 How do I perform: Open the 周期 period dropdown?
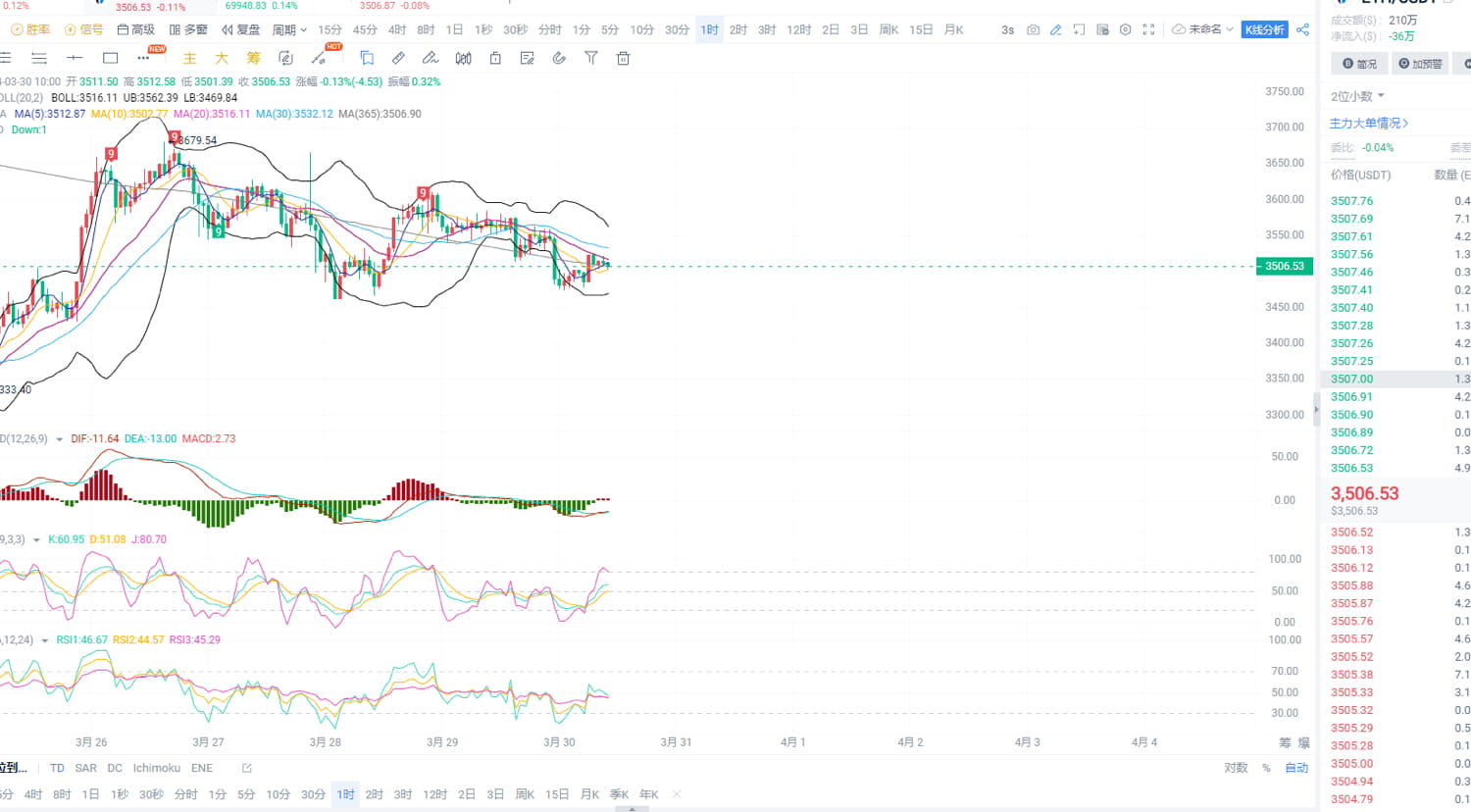coord(289,29)
